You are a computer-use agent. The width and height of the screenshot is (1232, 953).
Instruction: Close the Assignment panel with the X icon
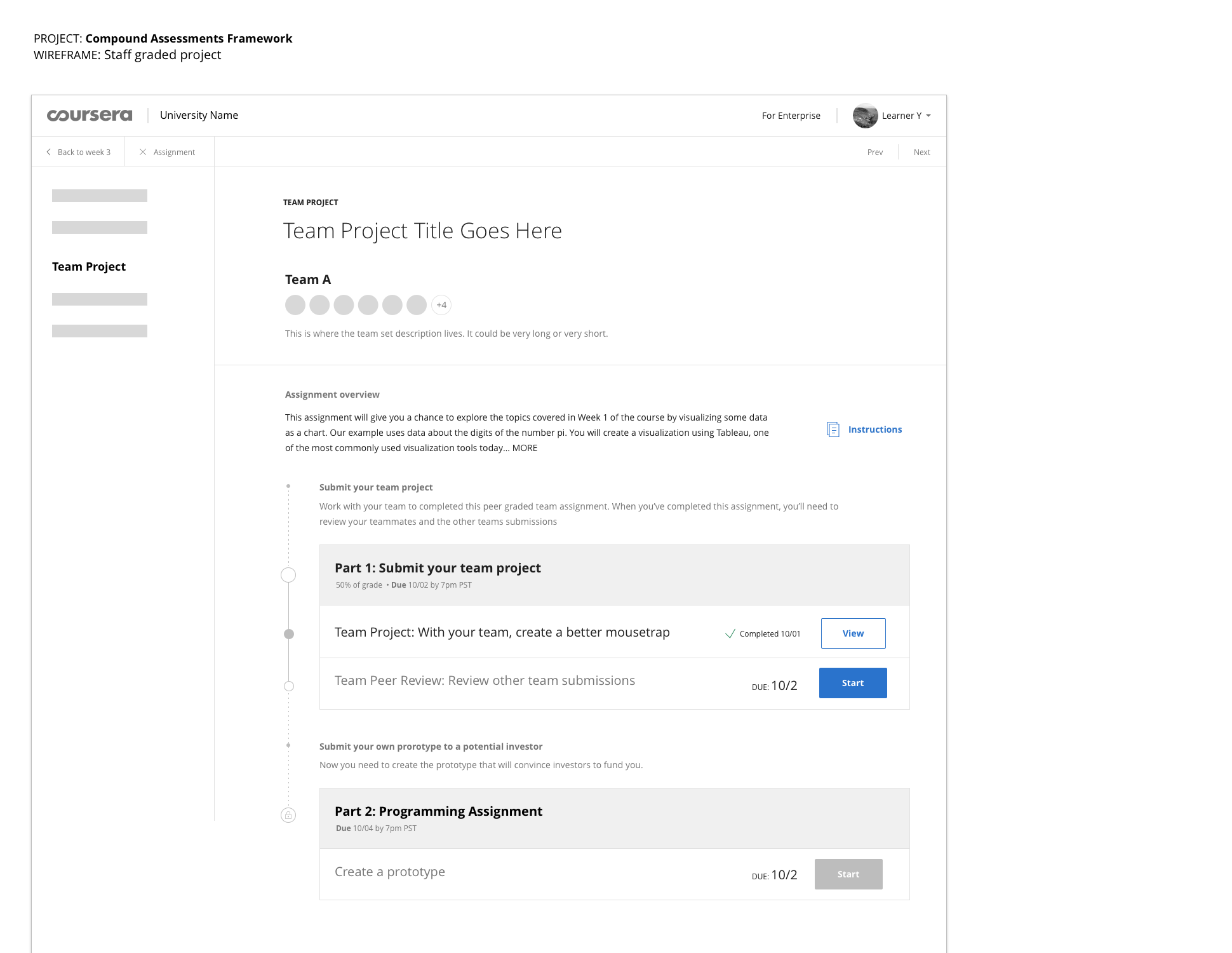pos(143,152)
